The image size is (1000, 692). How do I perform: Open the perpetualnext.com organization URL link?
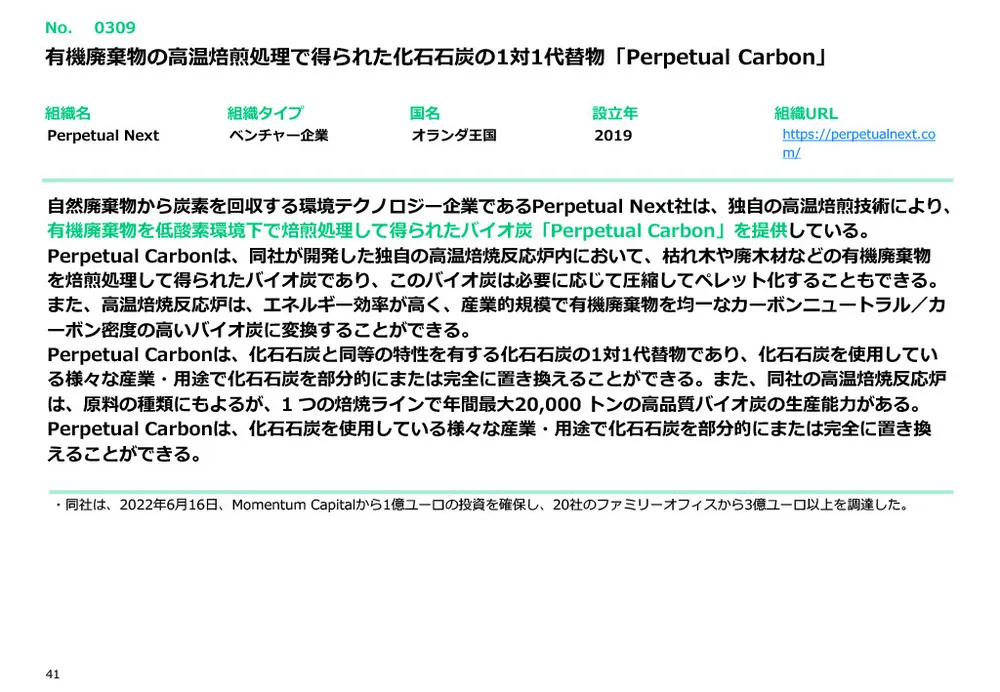[858, 144]
